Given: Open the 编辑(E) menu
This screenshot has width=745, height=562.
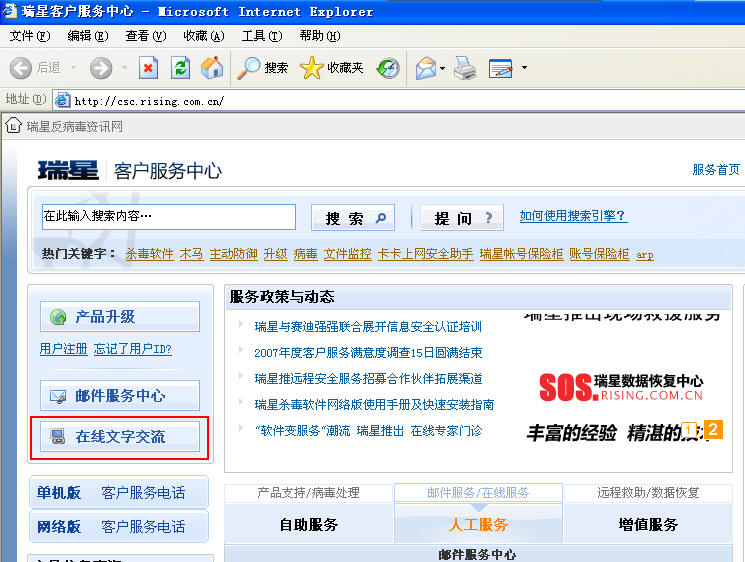Looking at the screenshot, I should click(x=87, y=36).
